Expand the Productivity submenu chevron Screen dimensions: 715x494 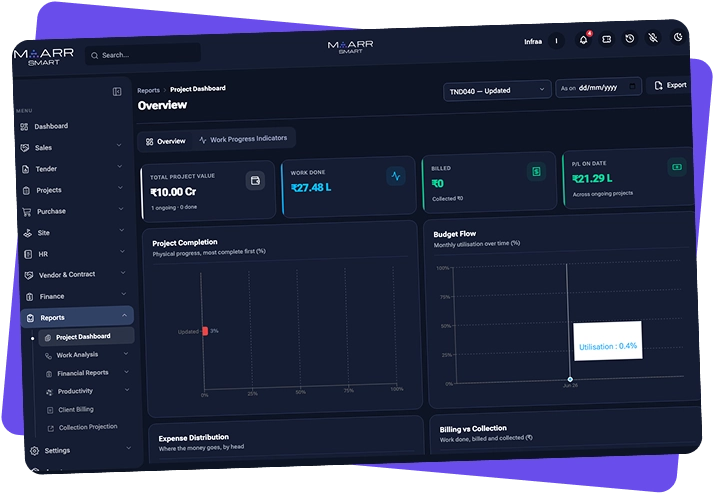[x=127, y=390]
